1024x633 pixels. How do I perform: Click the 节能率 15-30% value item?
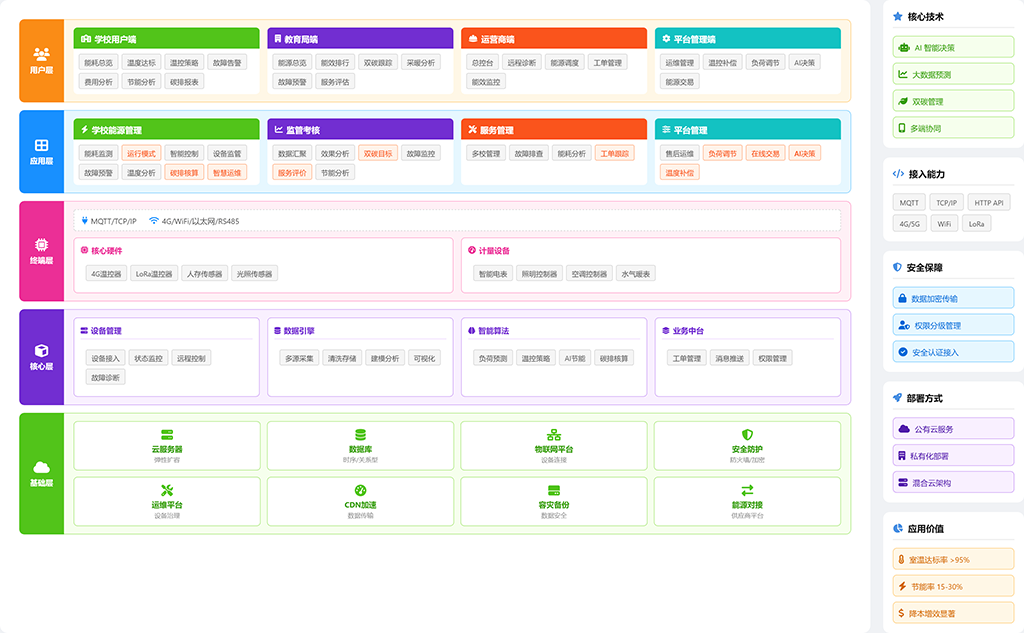point(953,586)
